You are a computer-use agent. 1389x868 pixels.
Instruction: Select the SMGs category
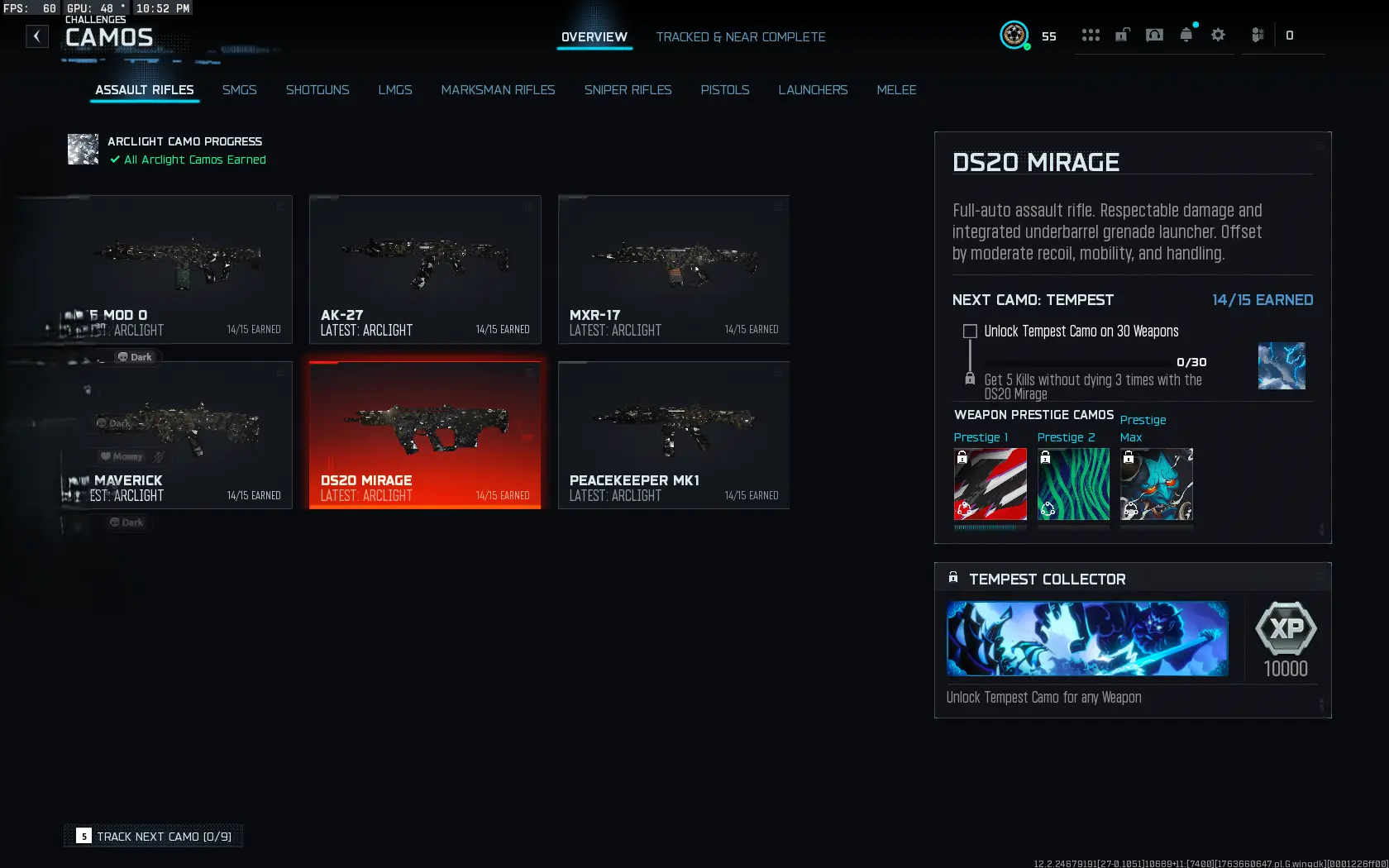[x=240, y=90]
